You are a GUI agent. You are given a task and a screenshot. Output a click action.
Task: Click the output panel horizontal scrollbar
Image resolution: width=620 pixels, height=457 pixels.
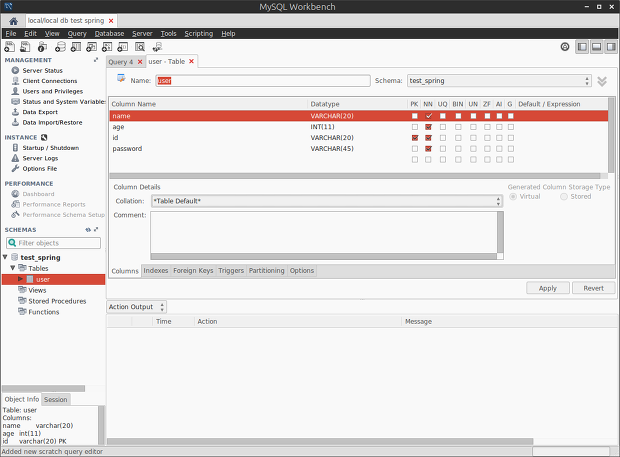click(x=320, y=441)
